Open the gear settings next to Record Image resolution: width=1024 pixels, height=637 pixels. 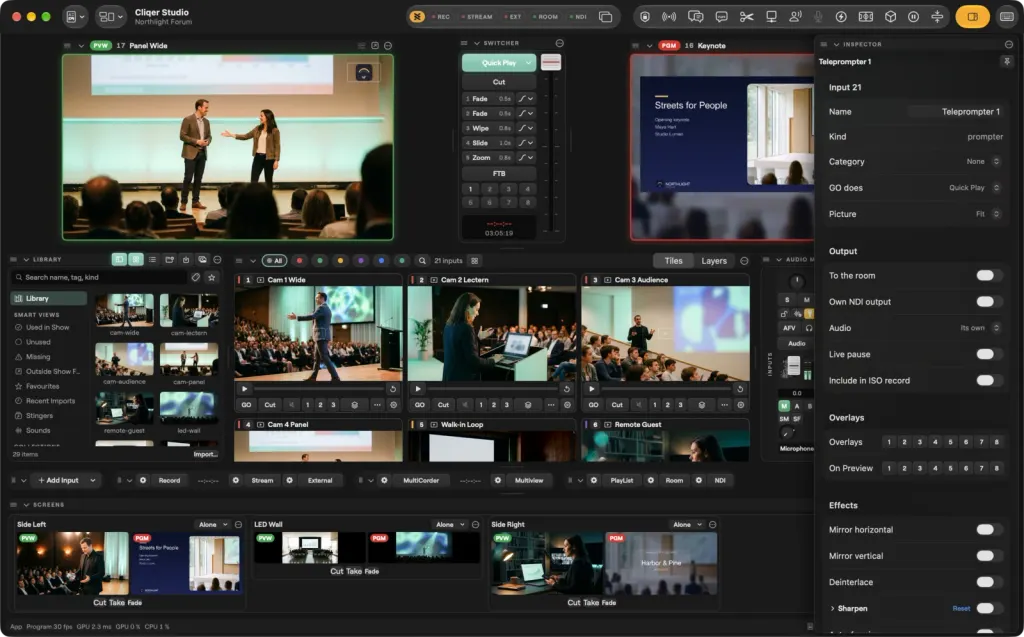tap(143, 480)
